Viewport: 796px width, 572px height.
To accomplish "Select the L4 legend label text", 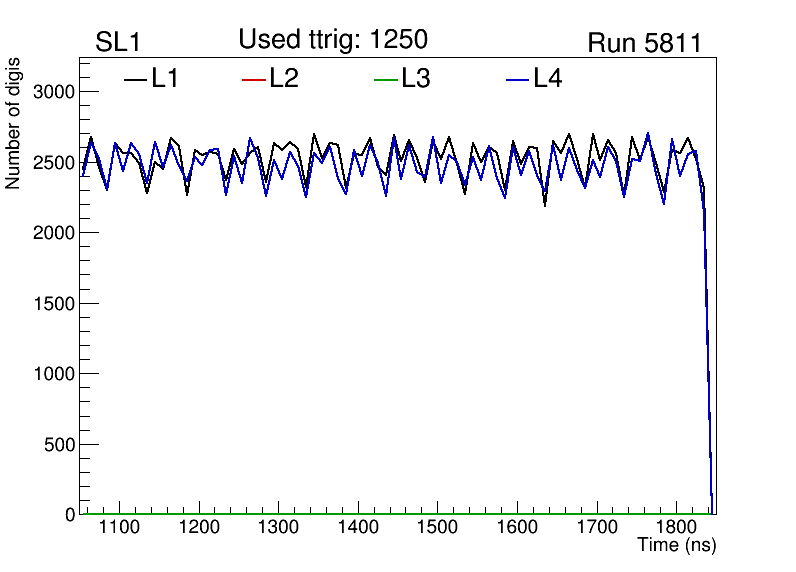I will click(547, 79).
